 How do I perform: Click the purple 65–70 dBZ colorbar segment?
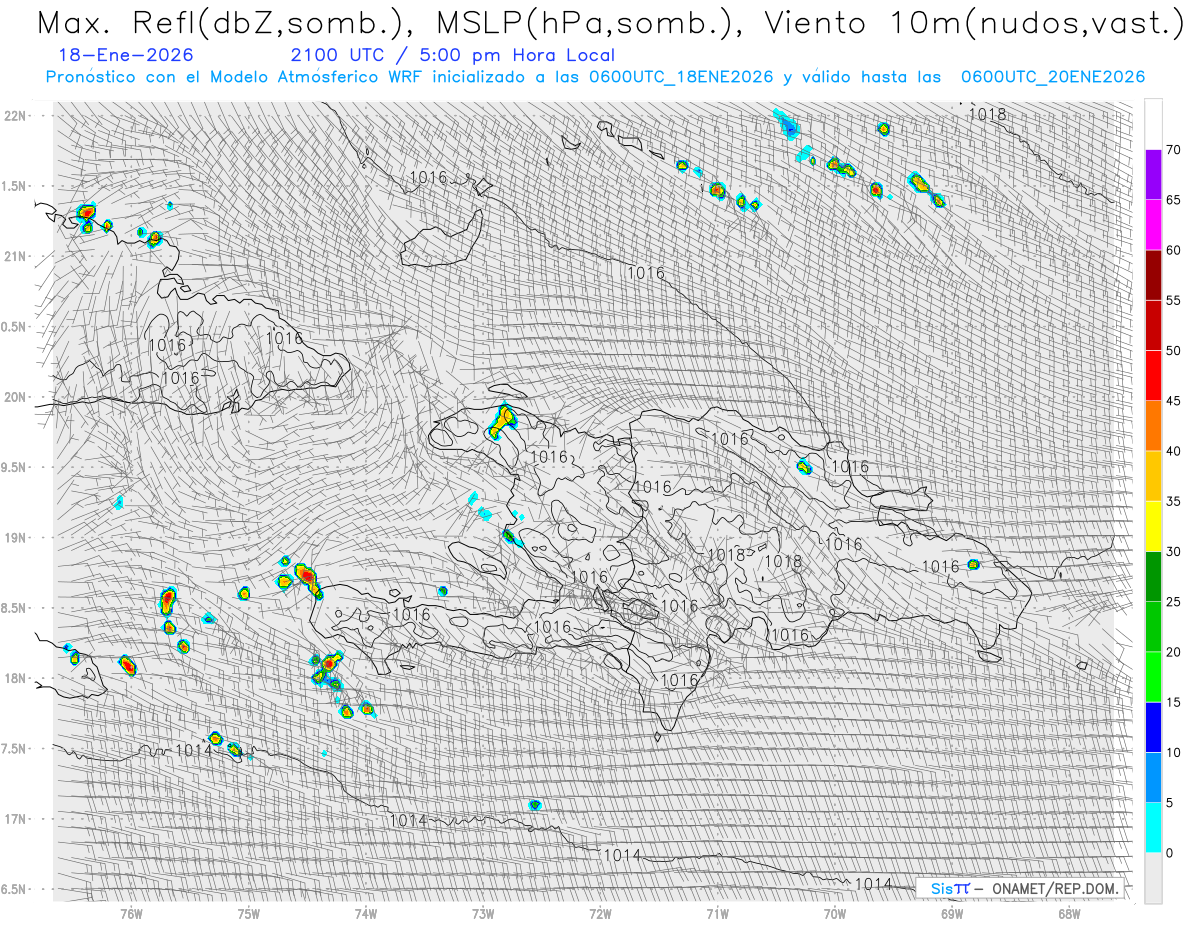pos(1153,175)
